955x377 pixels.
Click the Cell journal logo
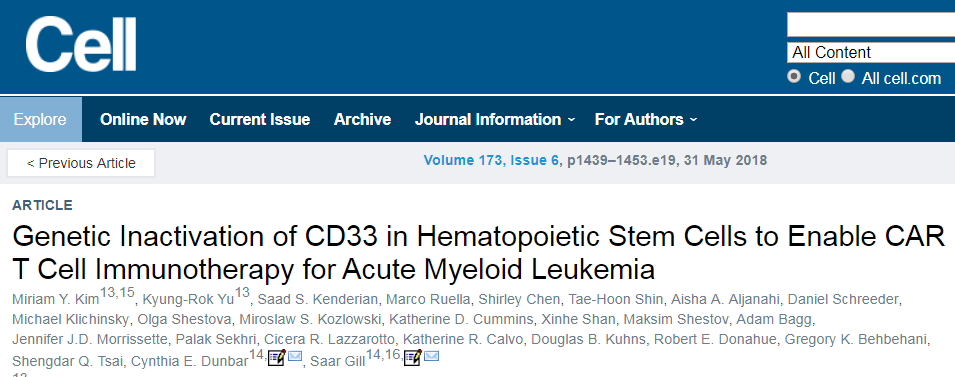(80, 44)
